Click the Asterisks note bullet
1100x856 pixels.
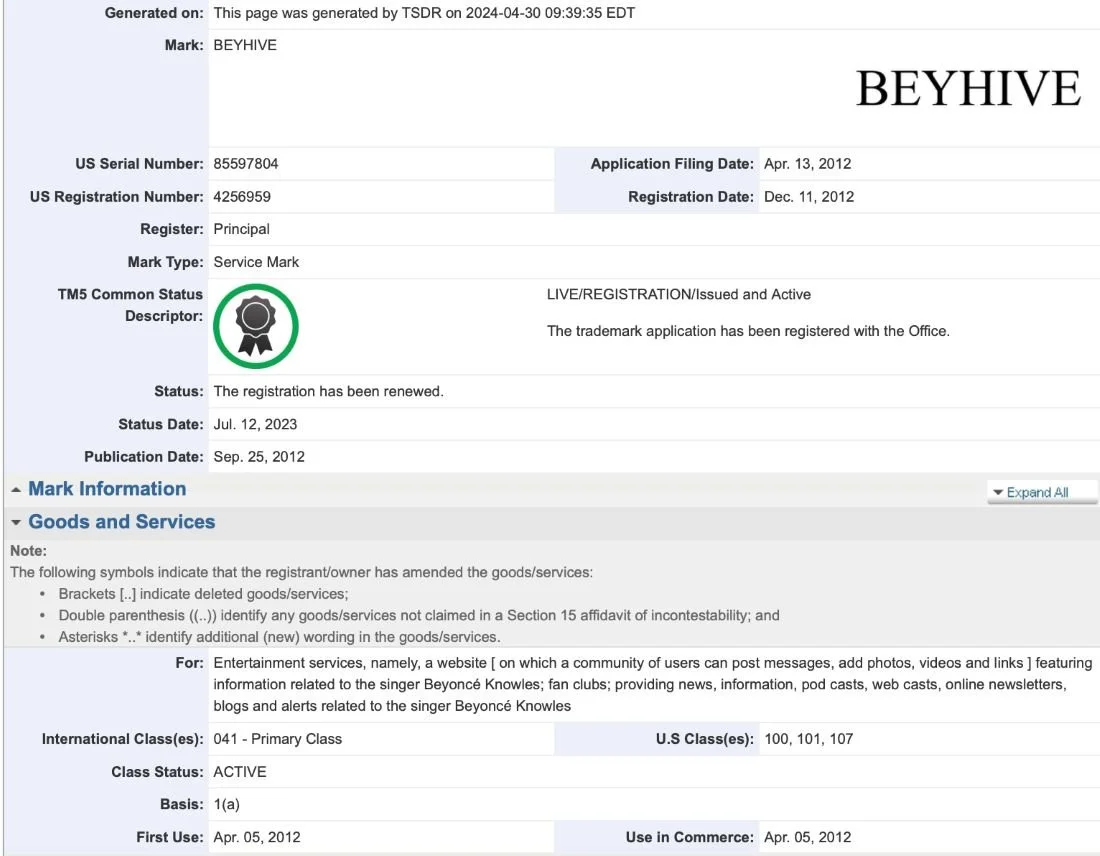coord(279,637)
